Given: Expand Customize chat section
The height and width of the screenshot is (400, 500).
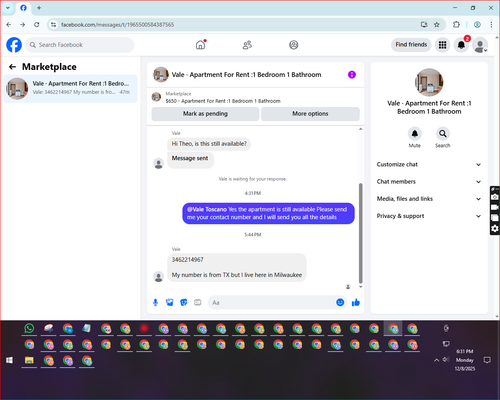Looking at the screenshot, I should (429, 164).
